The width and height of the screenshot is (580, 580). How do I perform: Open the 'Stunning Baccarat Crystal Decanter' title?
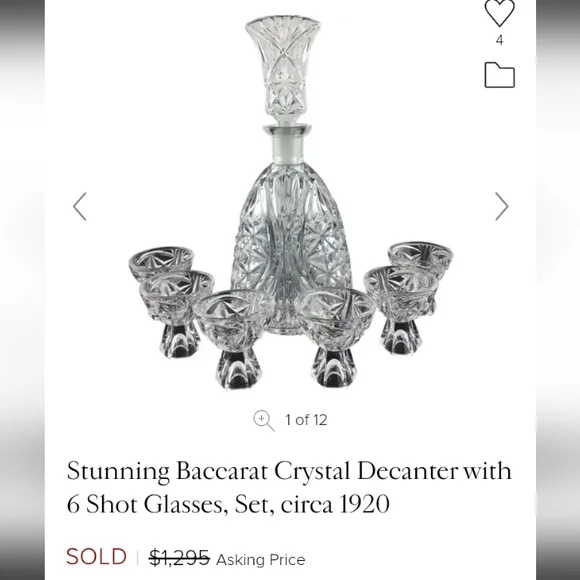tap(289, 487)
